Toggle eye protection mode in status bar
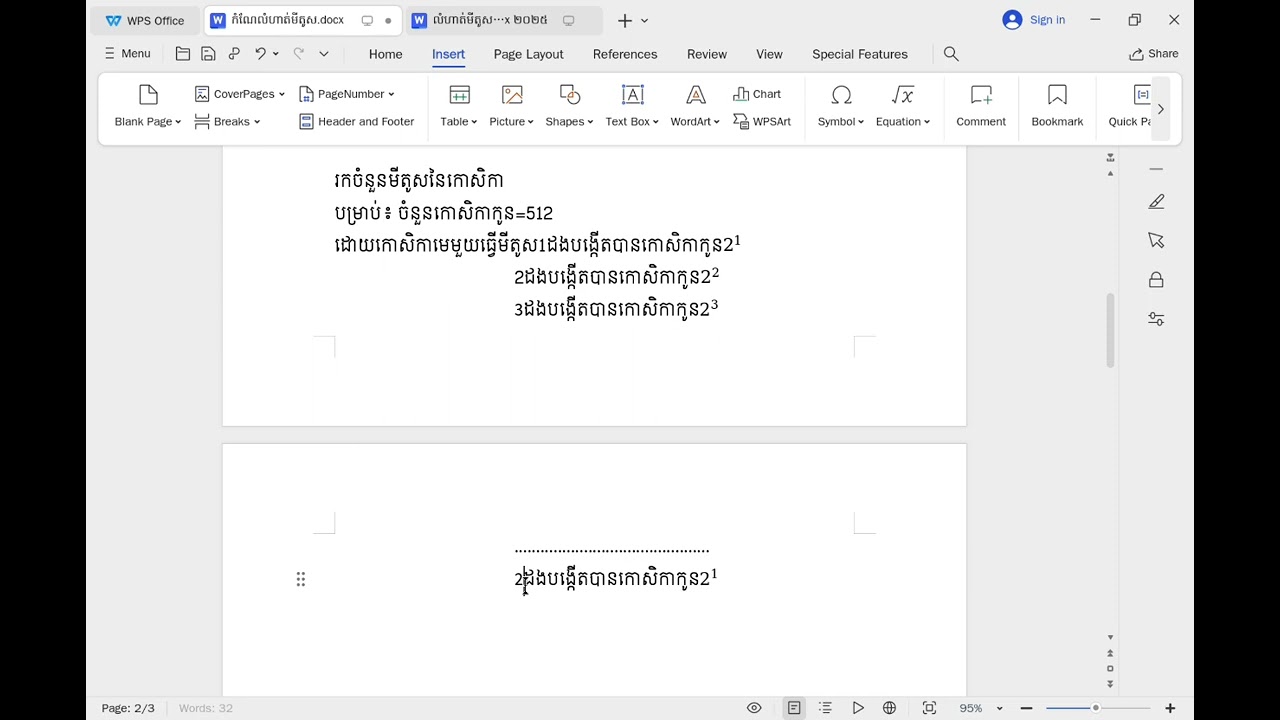This screenshot has width=1280, height=720. click(x=754, y=708)
